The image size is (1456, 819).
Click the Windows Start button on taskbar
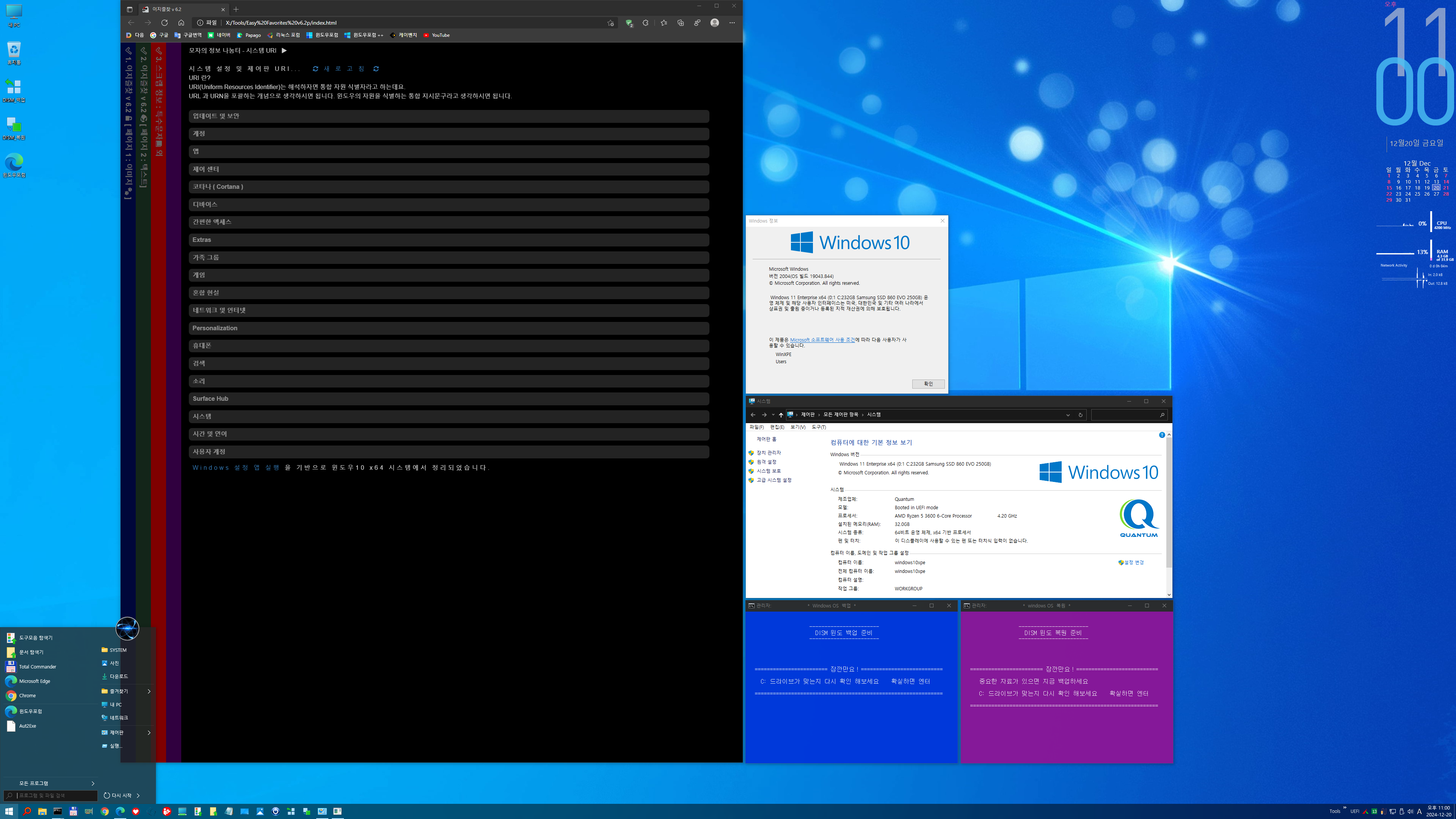[x=9, y=811]
